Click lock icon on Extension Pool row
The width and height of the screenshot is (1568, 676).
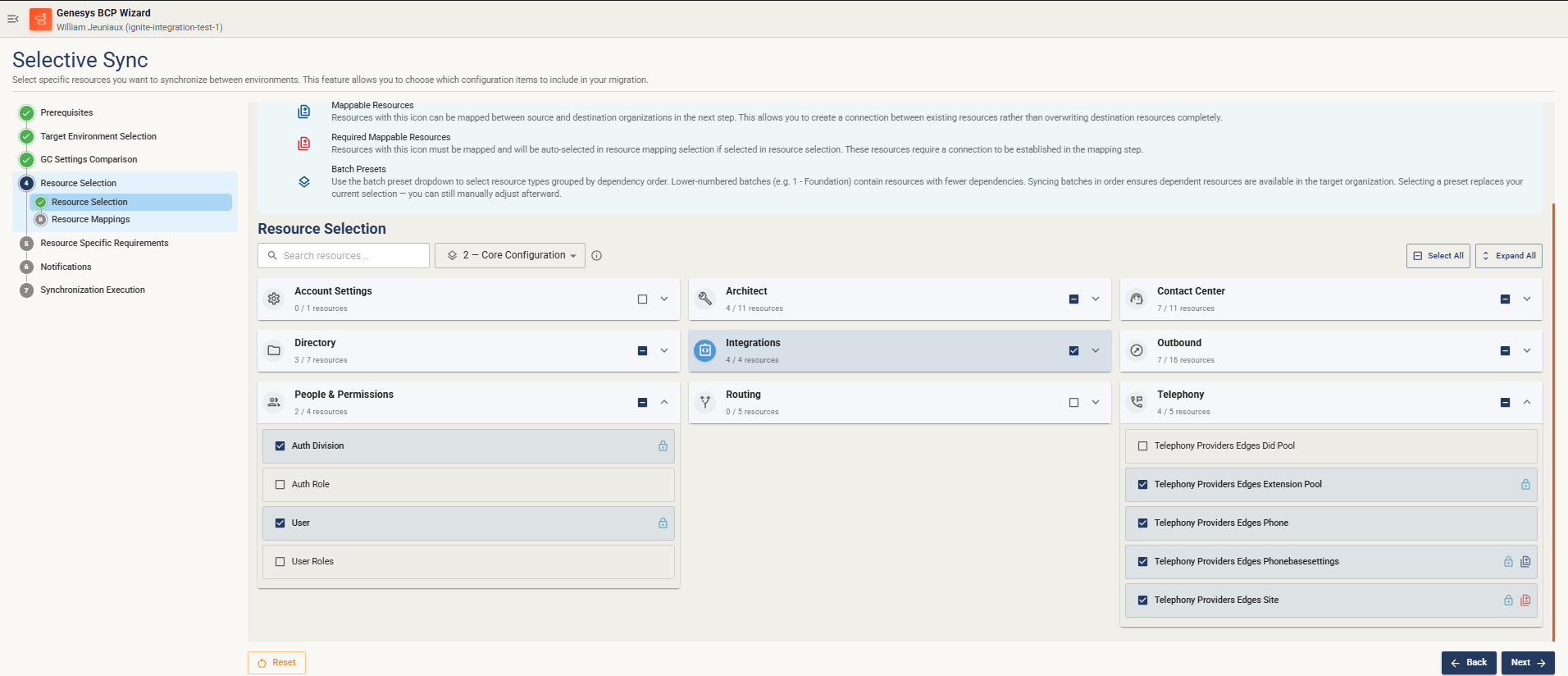coord(1525,485)
